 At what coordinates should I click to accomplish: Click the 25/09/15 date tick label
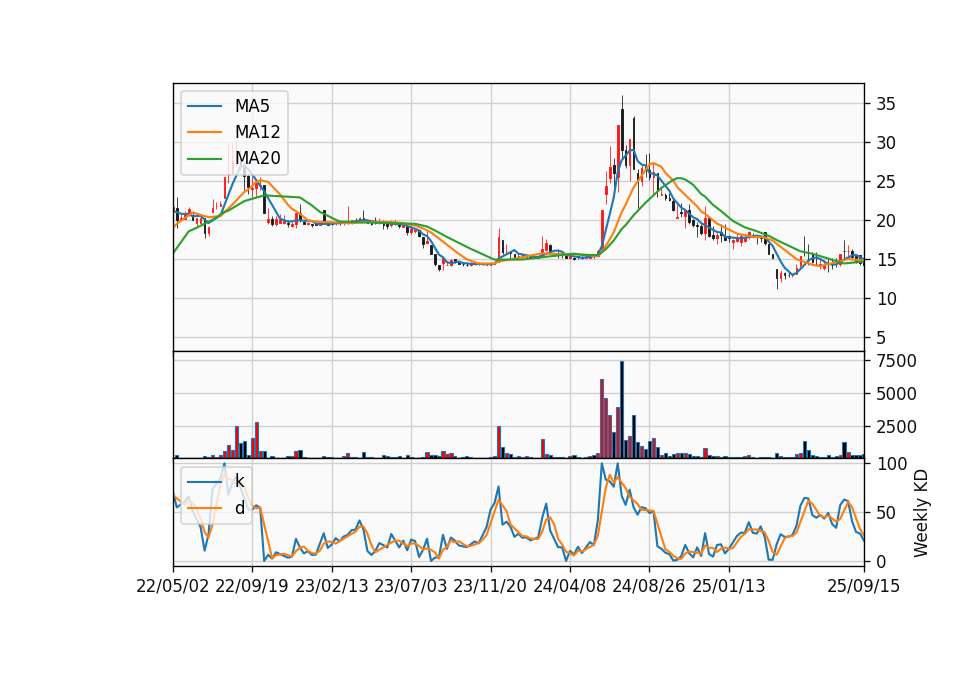pyautogui.click(x=863, y=586)
